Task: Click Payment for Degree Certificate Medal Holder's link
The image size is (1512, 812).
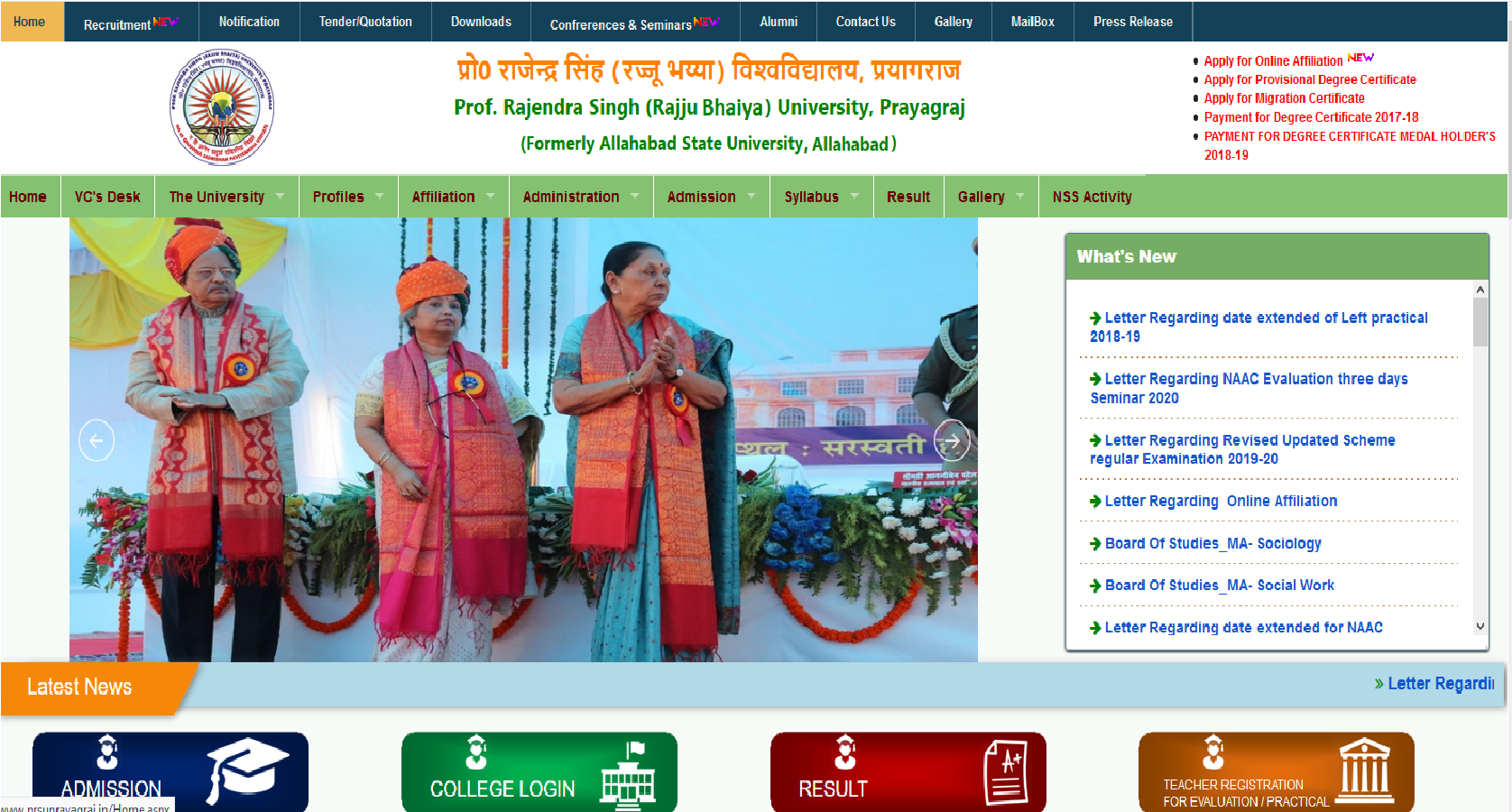Action: pos(1350,145)
